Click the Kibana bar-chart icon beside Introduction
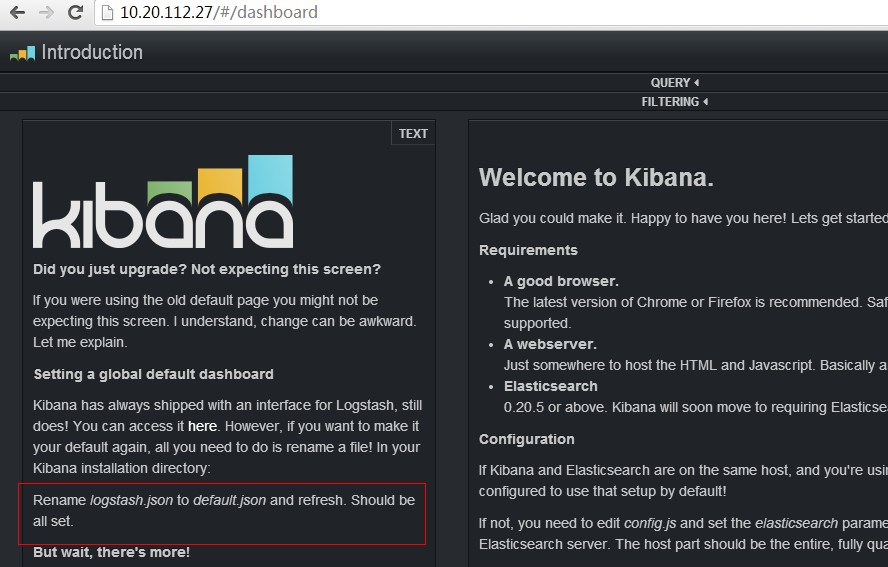The height and width of the screenshot is (567, 888). coord(23,54)
